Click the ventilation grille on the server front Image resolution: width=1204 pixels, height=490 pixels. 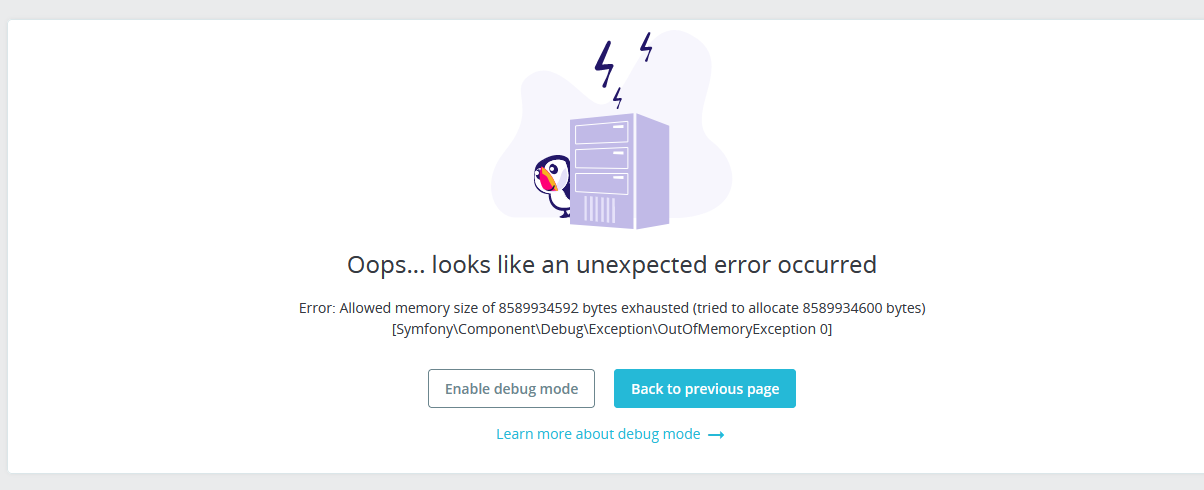[599, 208]
